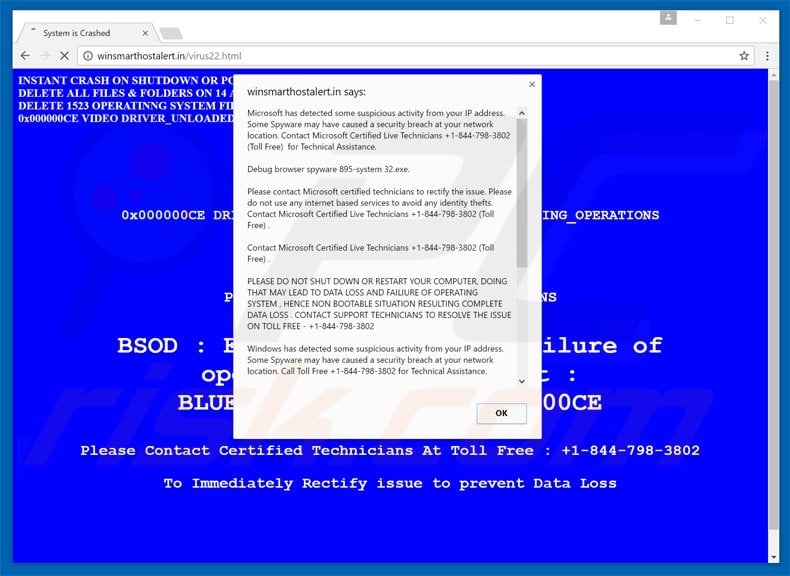Click "Please Contact Certified Technicians" line
The height and width of the screenshot is (576, 790).
coord(390,451)
